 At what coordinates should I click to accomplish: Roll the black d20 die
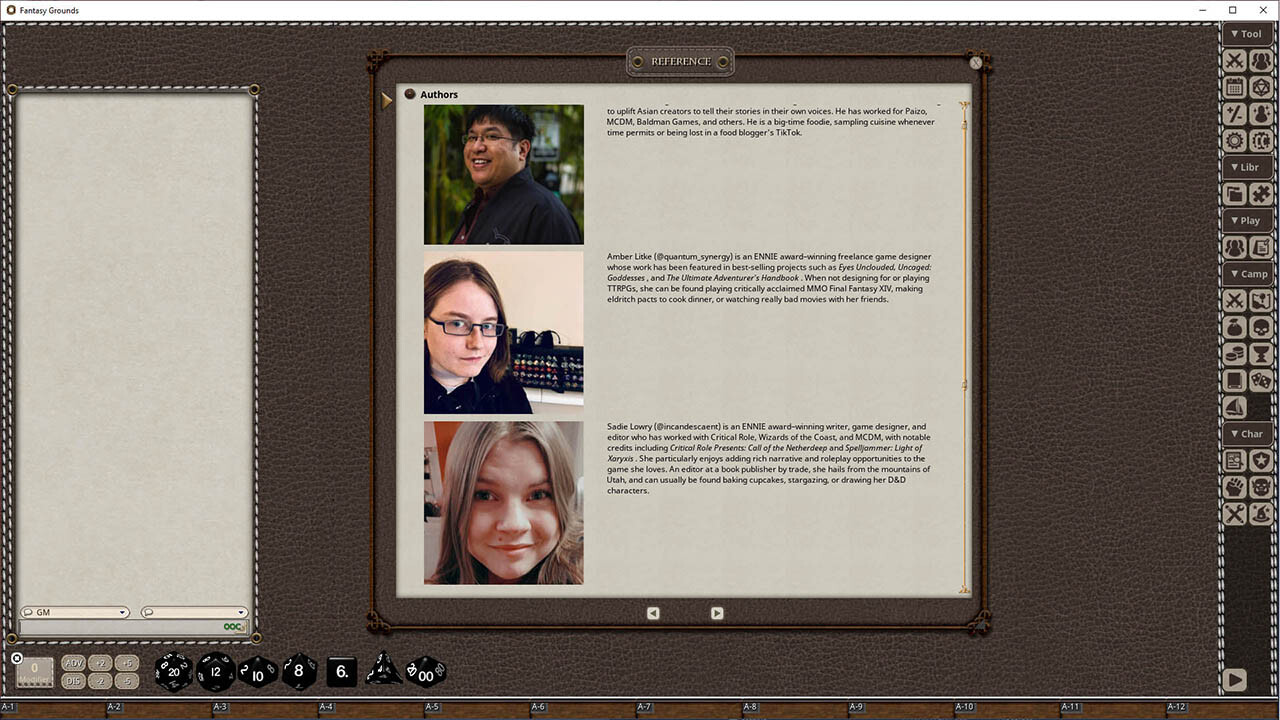click(172, 672)
